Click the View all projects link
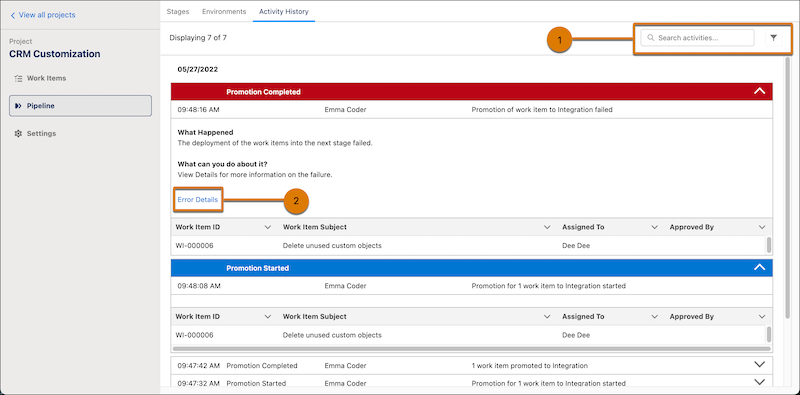 pyautogui.click(x=47, y=15)
